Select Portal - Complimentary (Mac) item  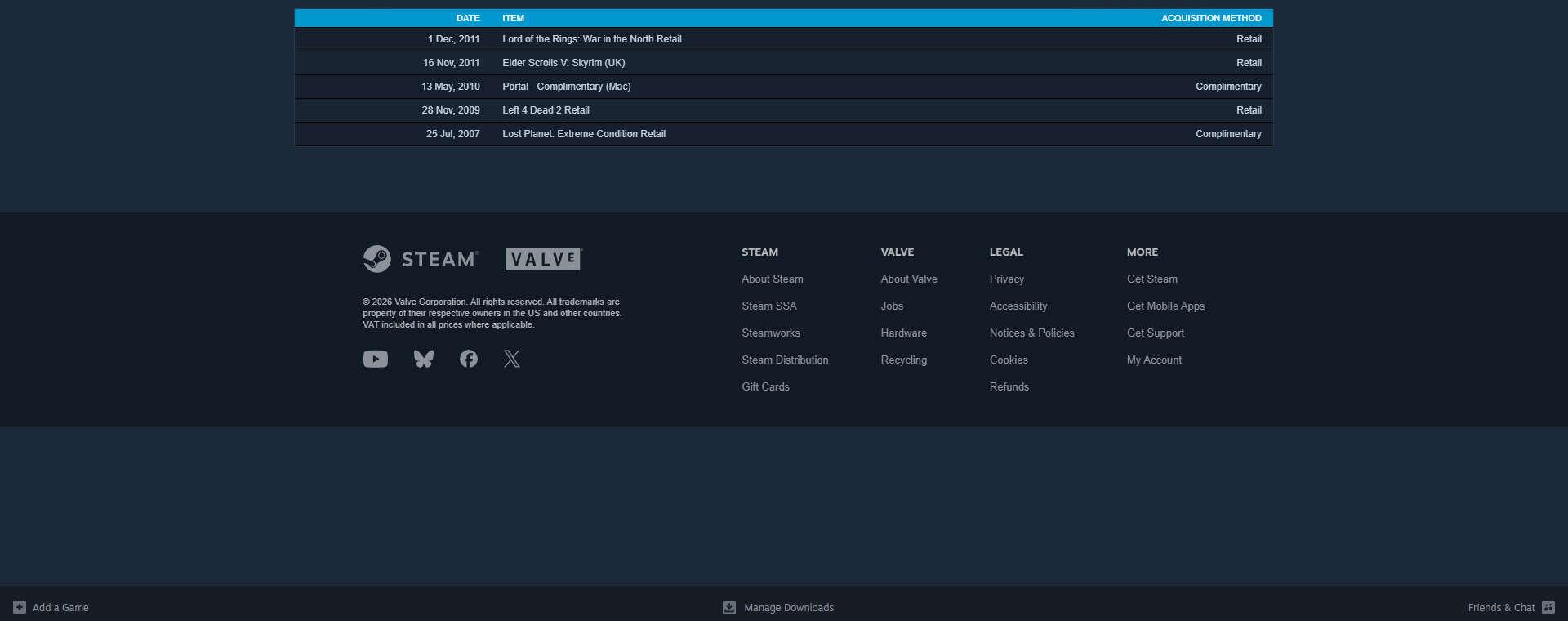tap(567, 87)
